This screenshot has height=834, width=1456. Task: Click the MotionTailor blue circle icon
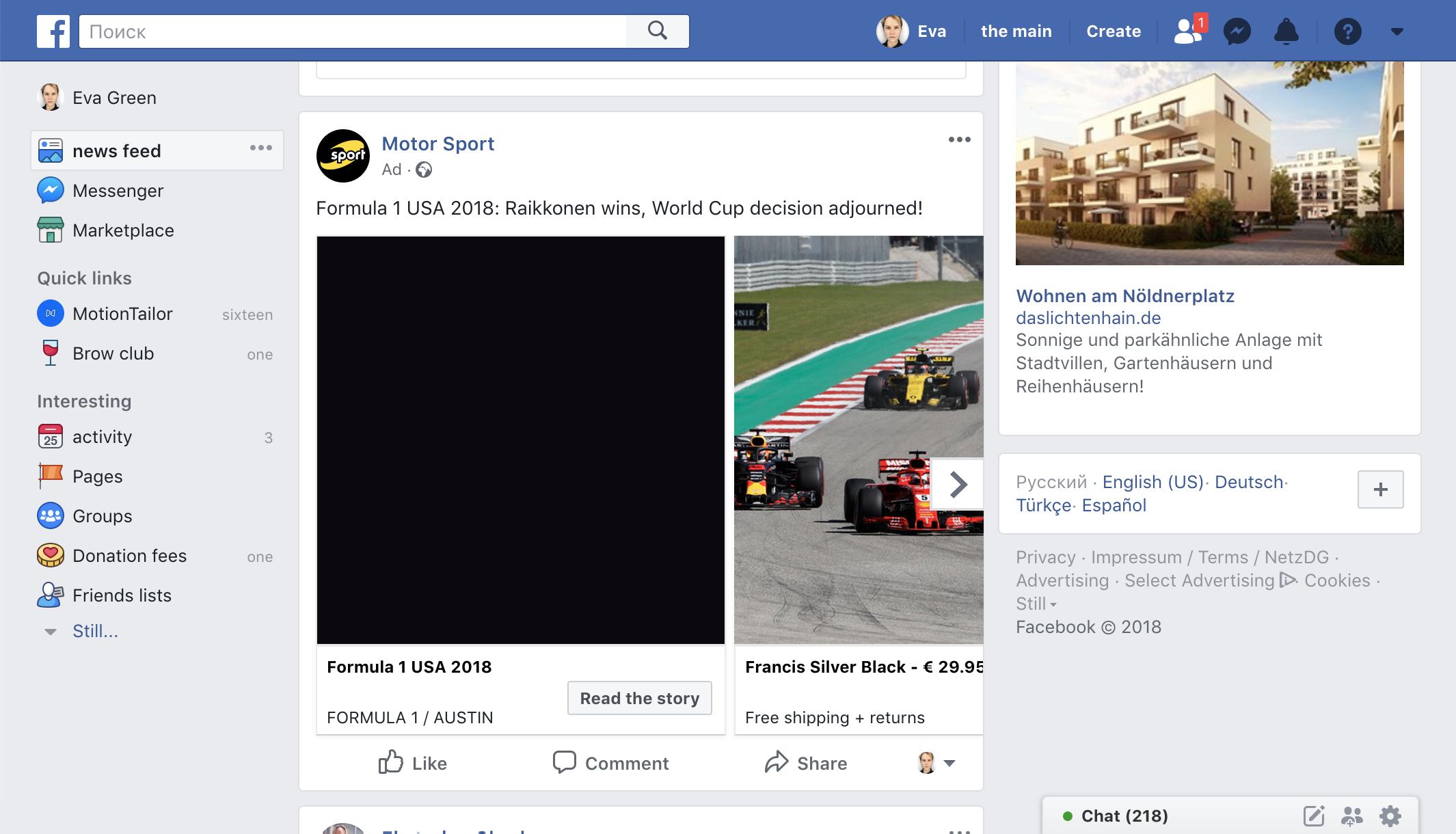click(x=51, y=313)
